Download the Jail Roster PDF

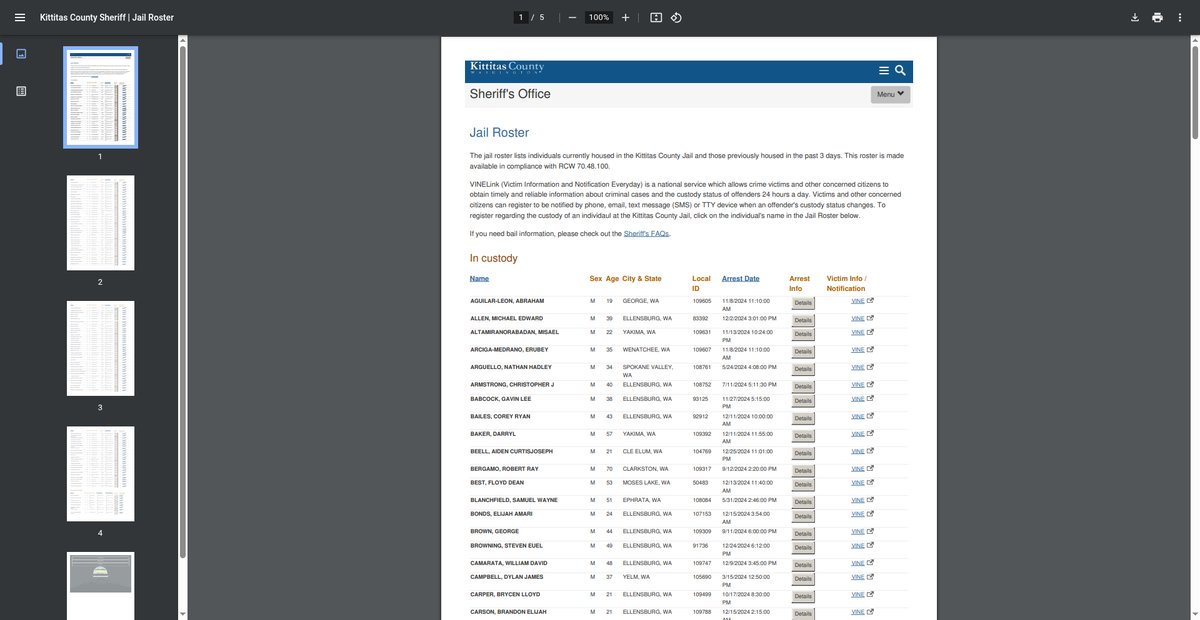1135,17
